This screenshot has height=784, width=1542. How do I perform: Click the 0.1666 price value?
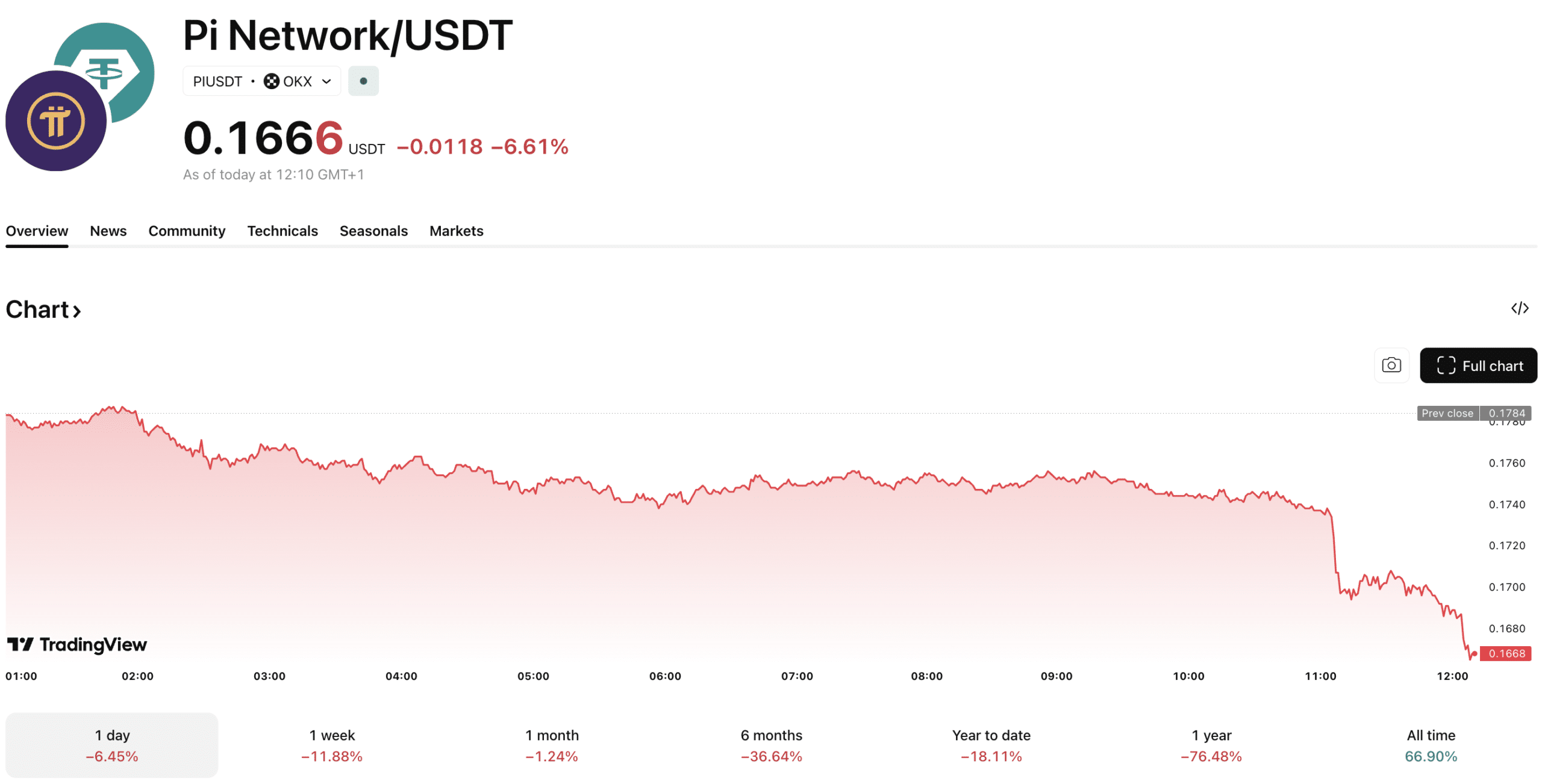click(263, 138)
